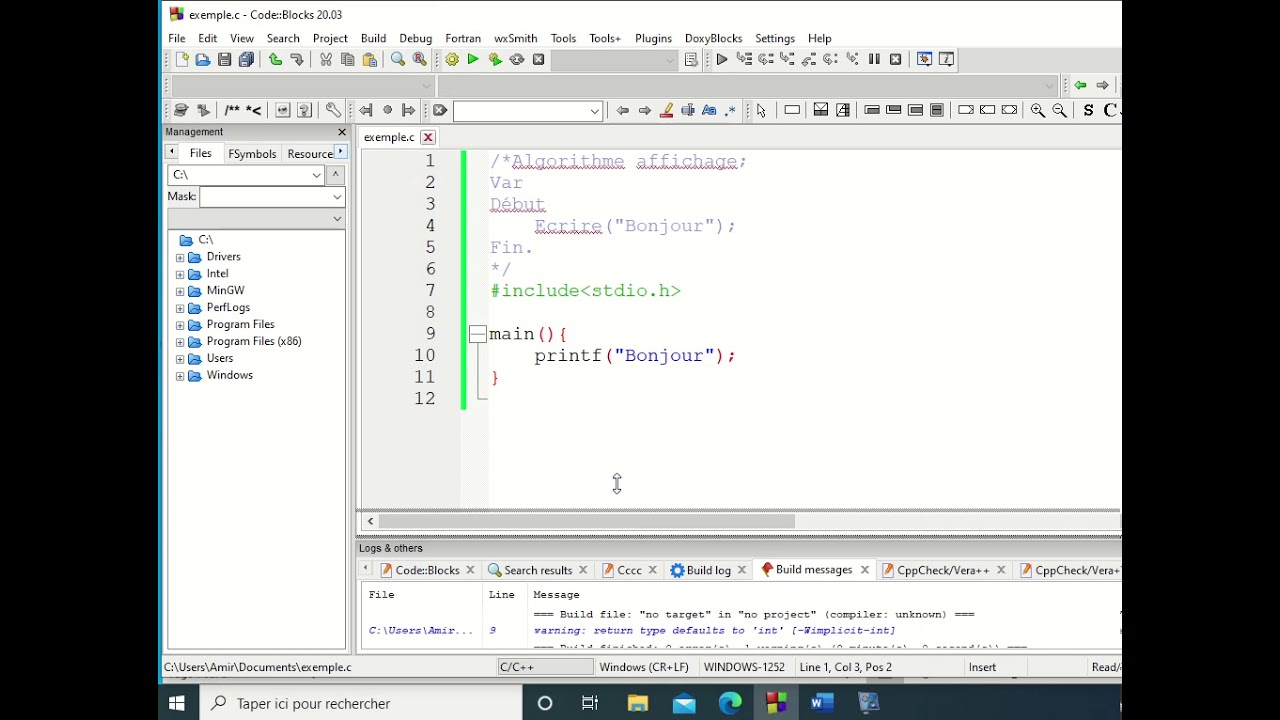Viewport: 1280px width, 720px height.
Task: Open the Windows Start menu
Action: coord(177,704)
